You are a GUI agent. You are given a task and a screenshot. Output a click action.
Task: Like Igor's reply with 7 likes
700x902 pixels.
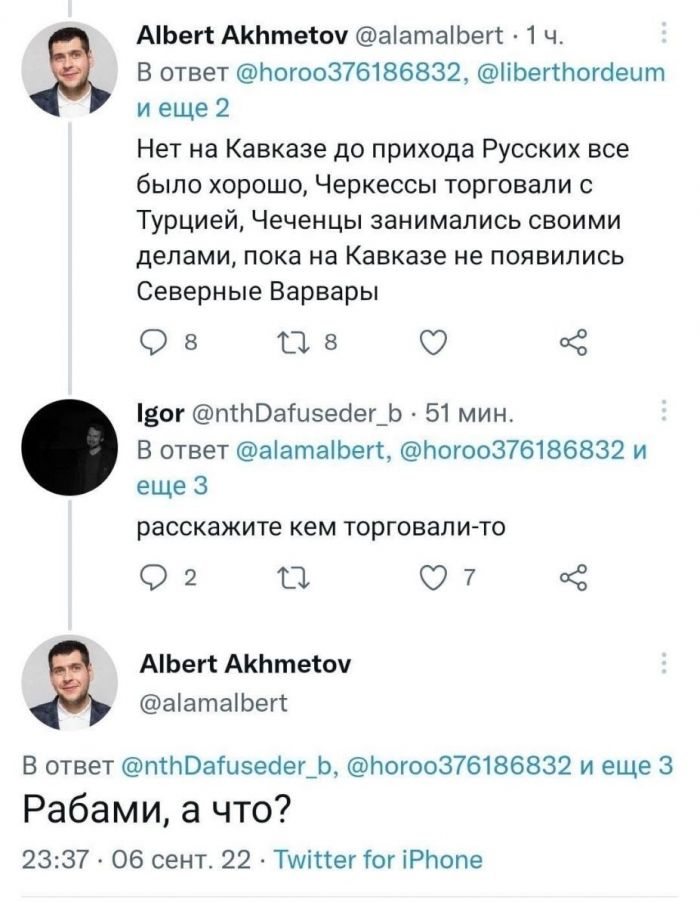click(x=431, y=575)
